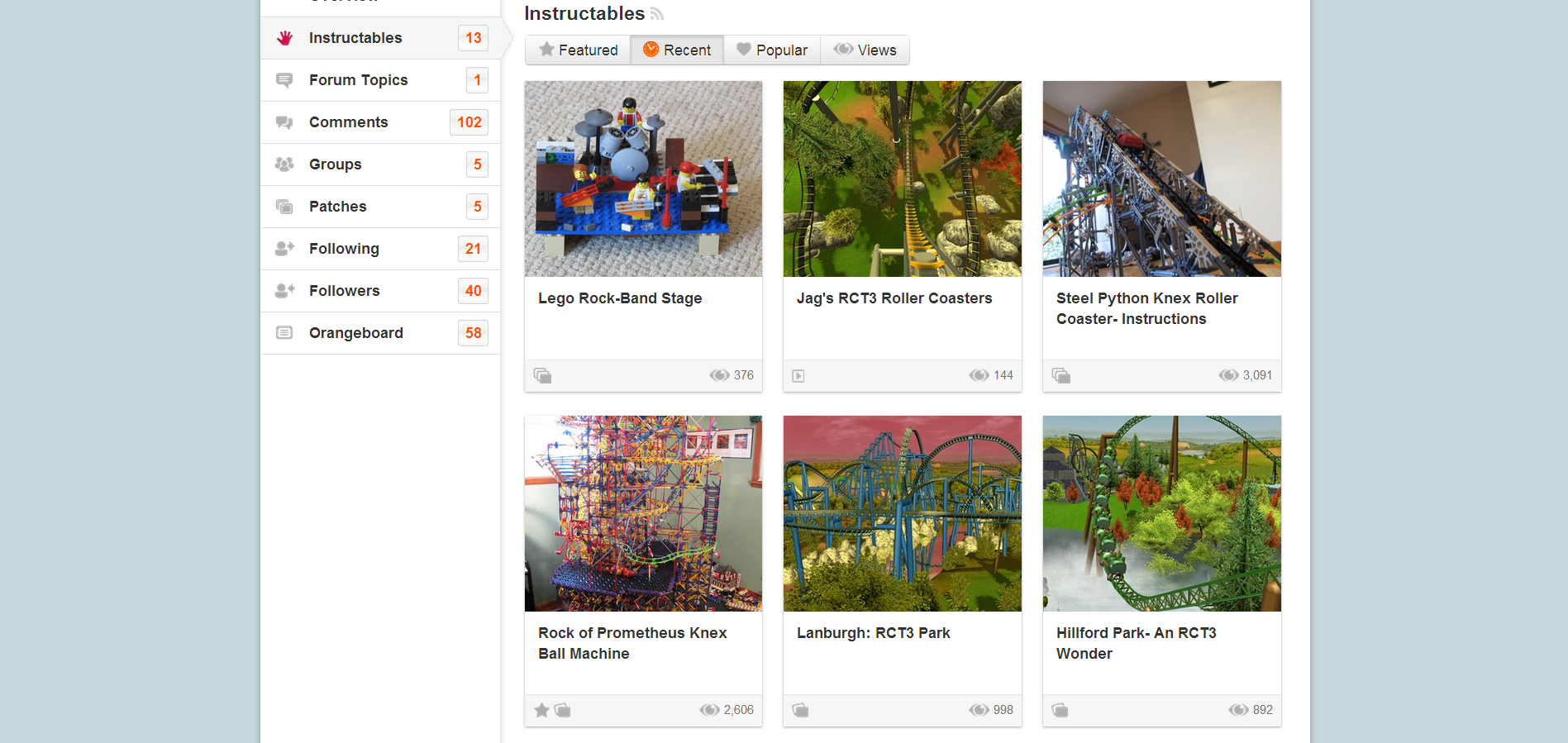Click the Groups people icon in sidebar

point(284,164)
